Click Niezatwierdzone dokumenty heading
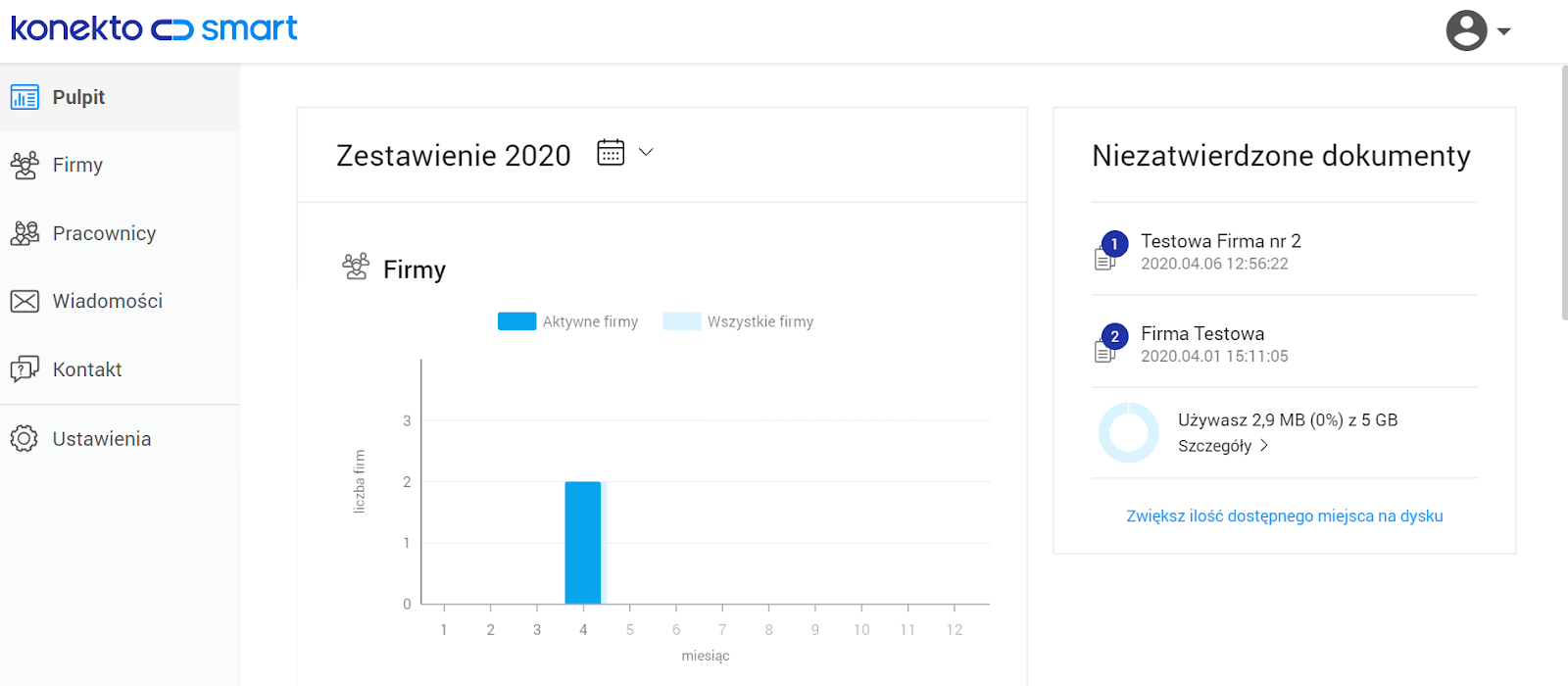The height and width of the screenshot is (686, 1568). point(1281,155)
